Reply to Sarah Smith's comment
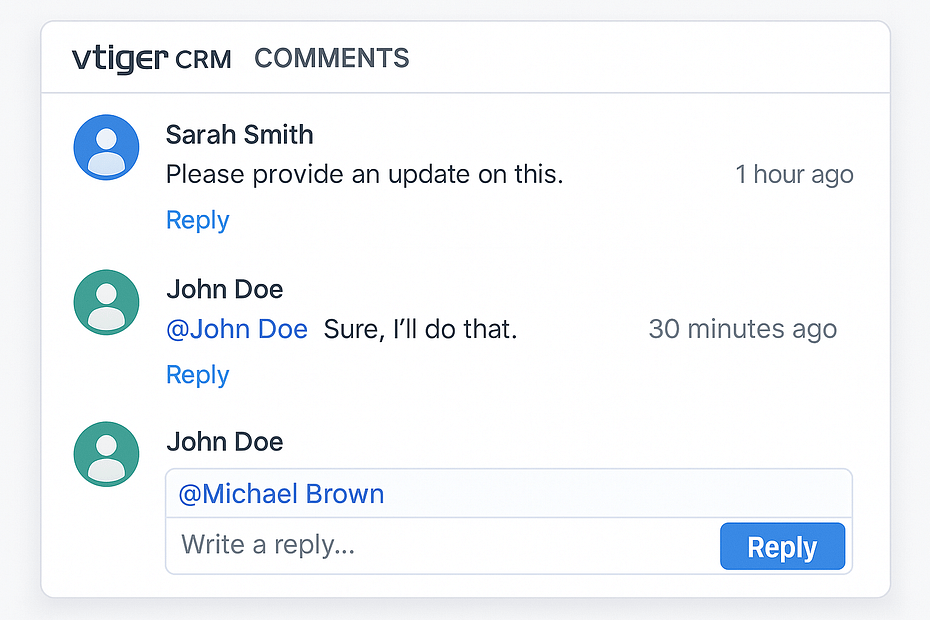 point(197,220)
